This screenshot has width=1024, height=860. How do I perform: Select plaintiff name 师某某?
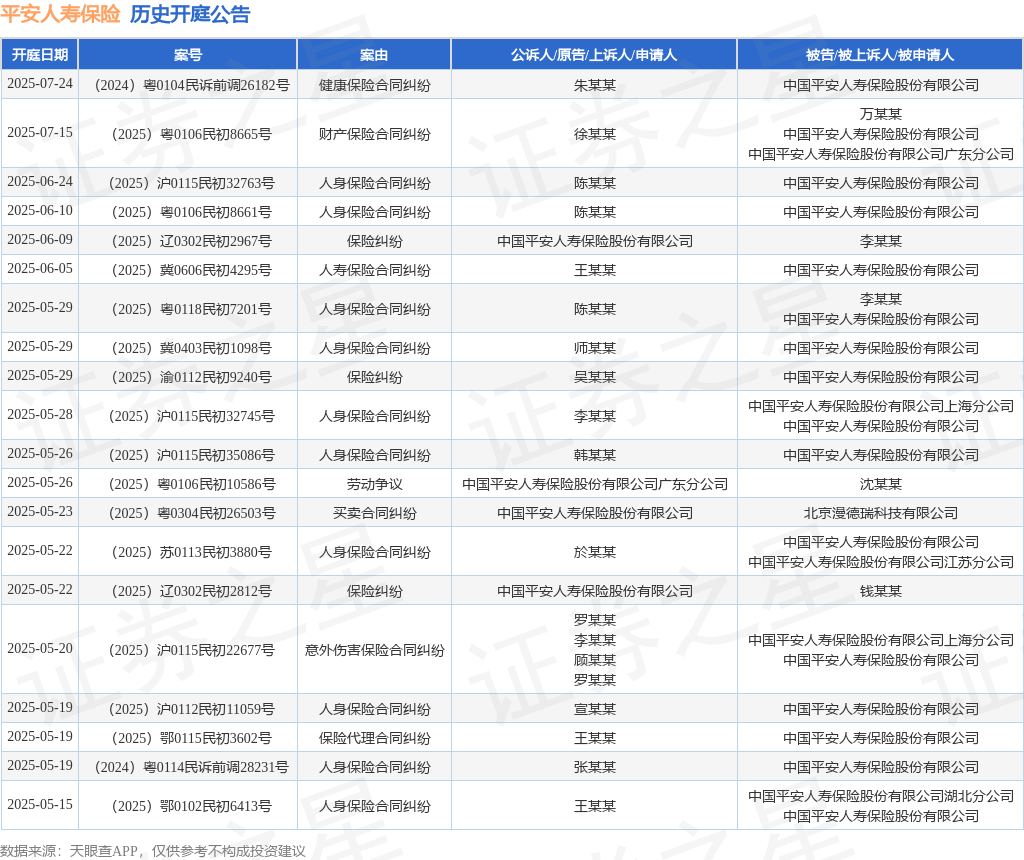pos(594,348)
